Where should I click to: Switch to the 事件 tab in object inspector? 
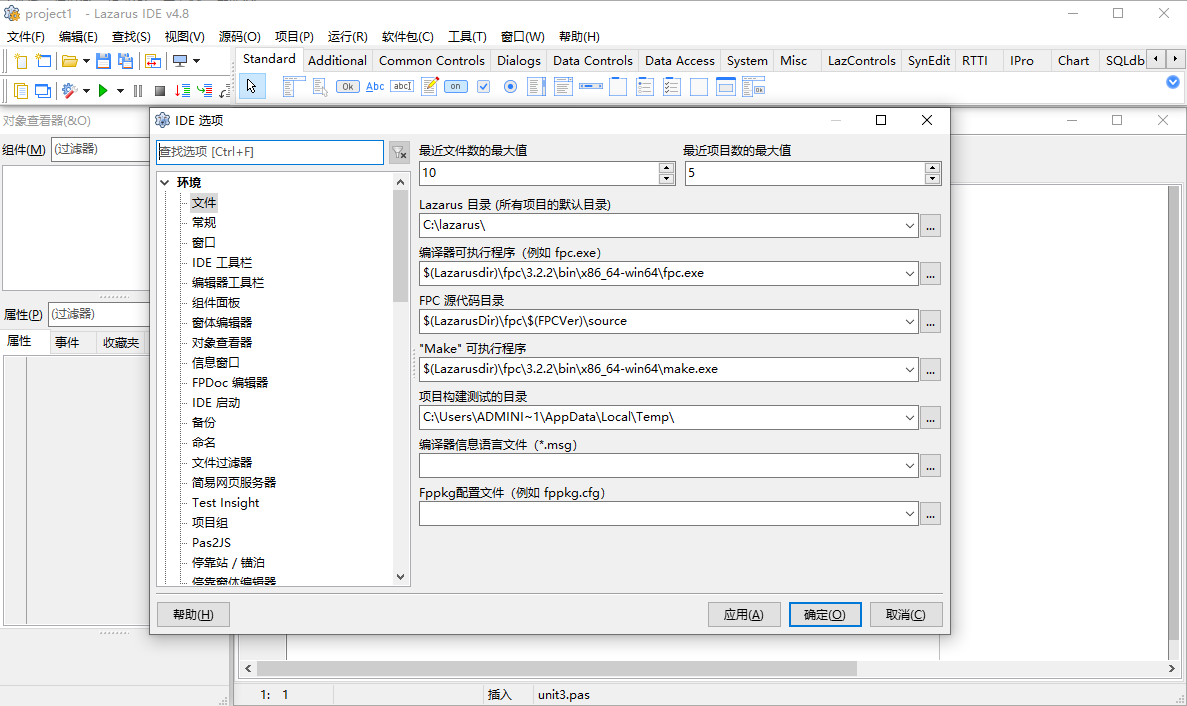point(67,343)
